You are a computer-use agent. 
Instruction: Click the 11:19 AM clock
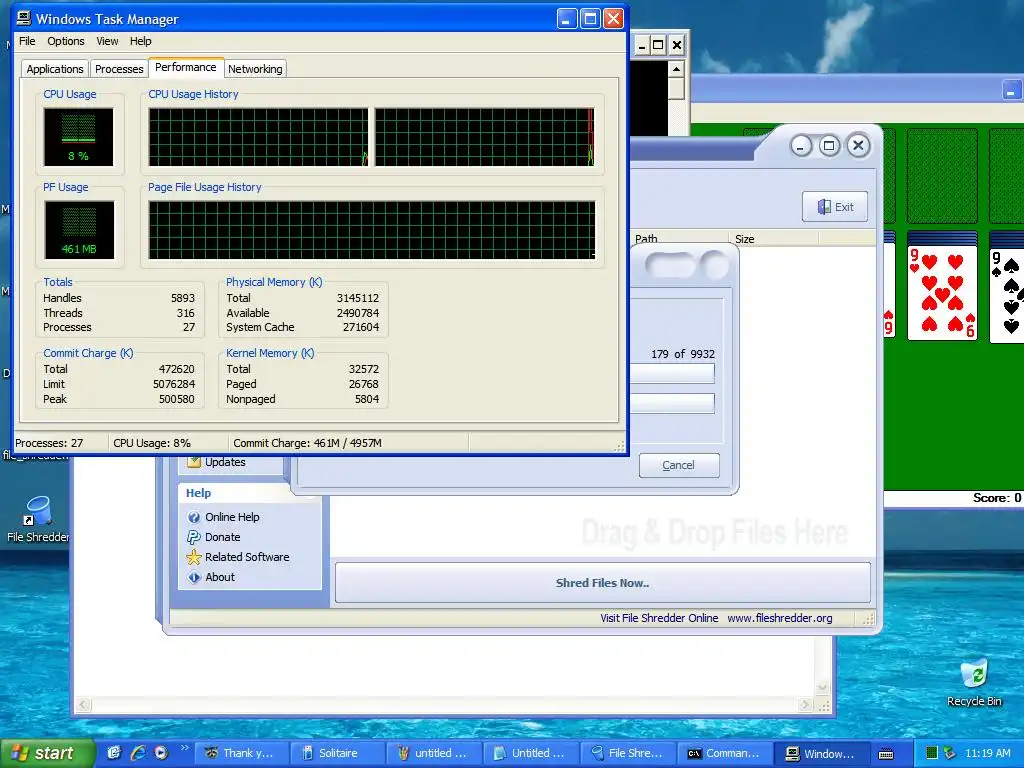(987, 753)
